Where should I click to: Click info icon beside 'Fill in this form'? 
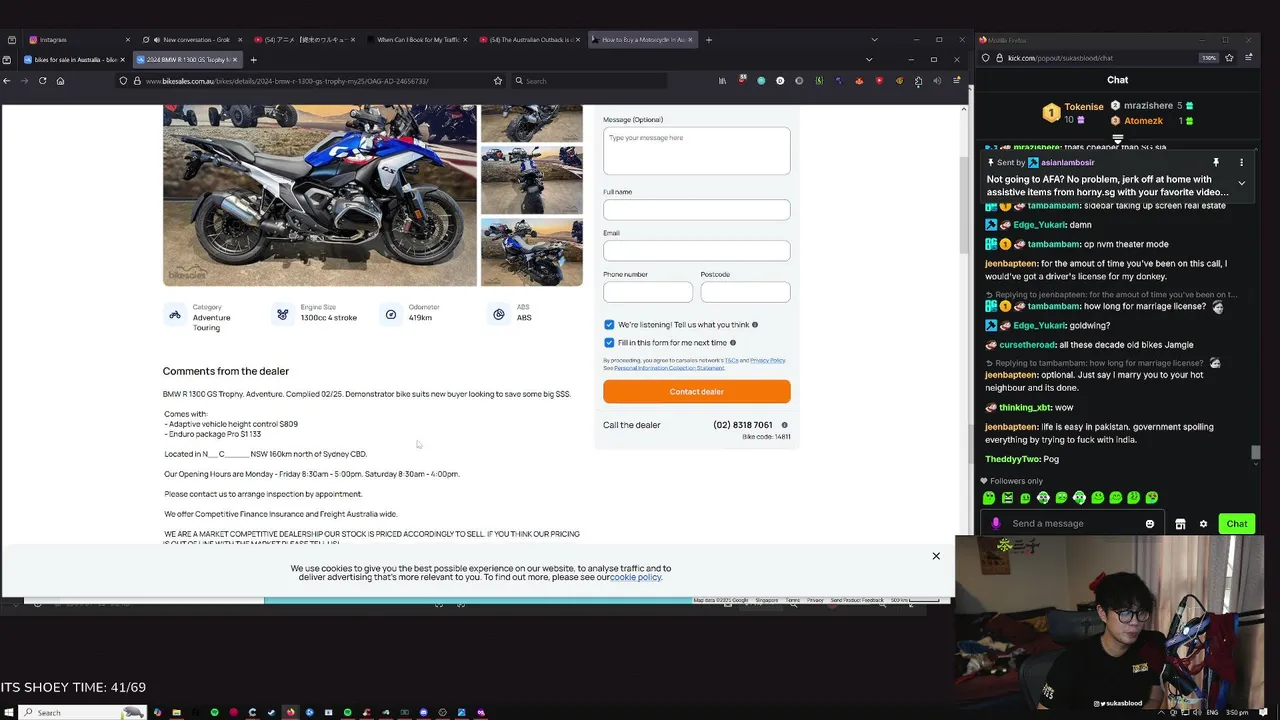(733, 343)
